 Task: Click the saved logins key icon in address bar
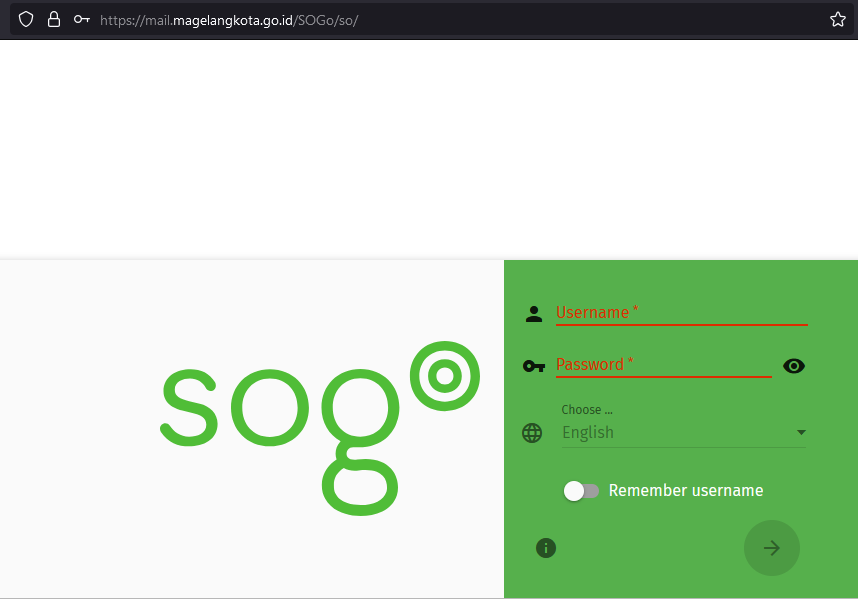tap(82, 19)
